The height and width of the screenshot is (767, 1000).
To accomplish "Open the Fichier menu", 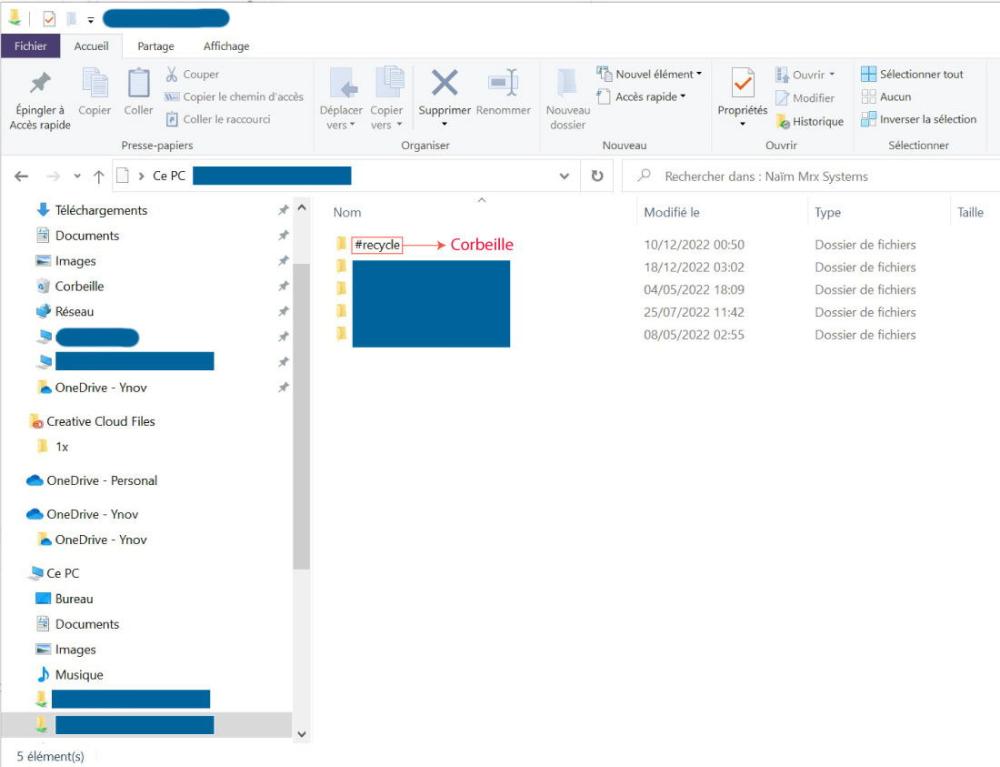I will [30, 46].
